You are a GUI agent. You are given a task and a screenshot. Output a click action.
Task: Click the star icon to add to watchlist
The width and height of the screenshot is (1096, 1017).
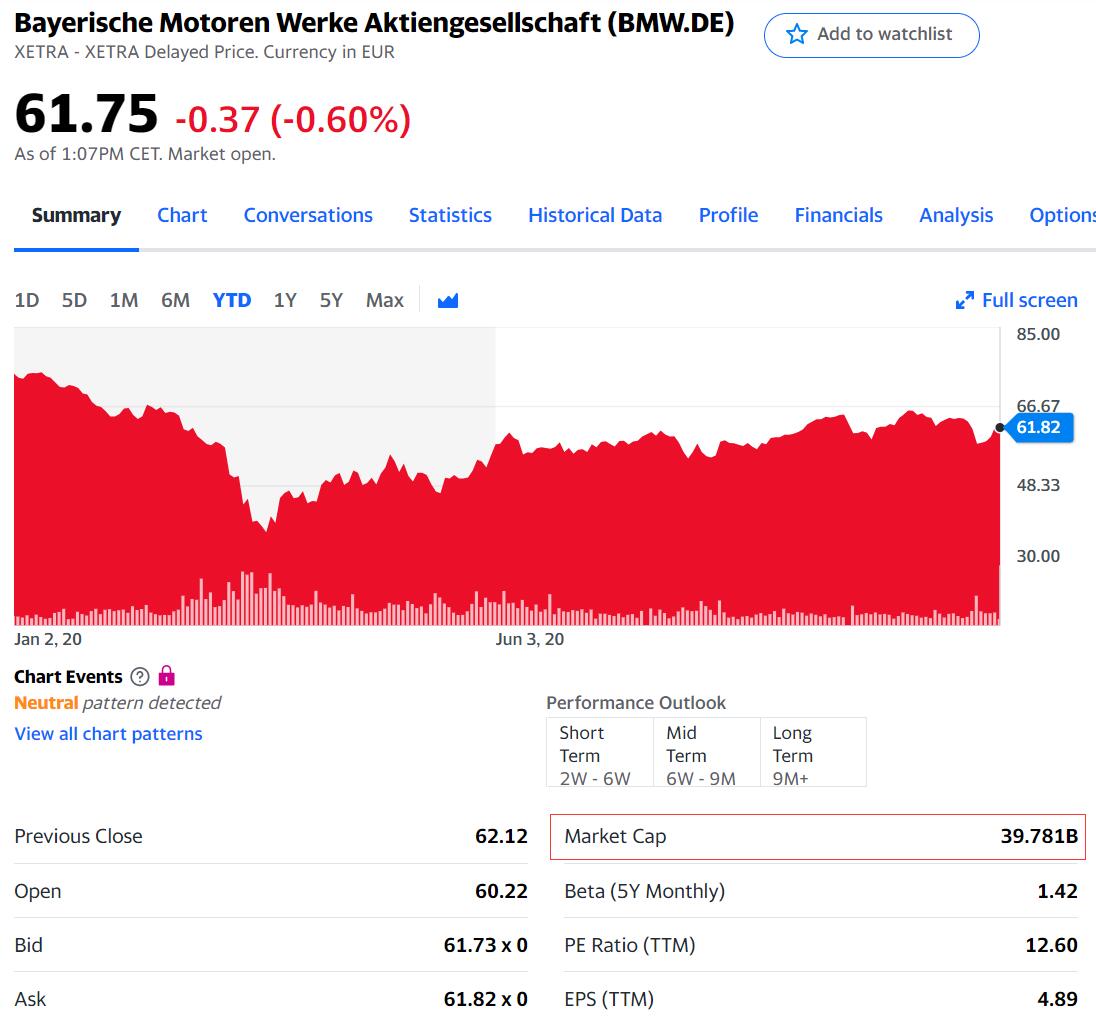click(x=796, y=34)
